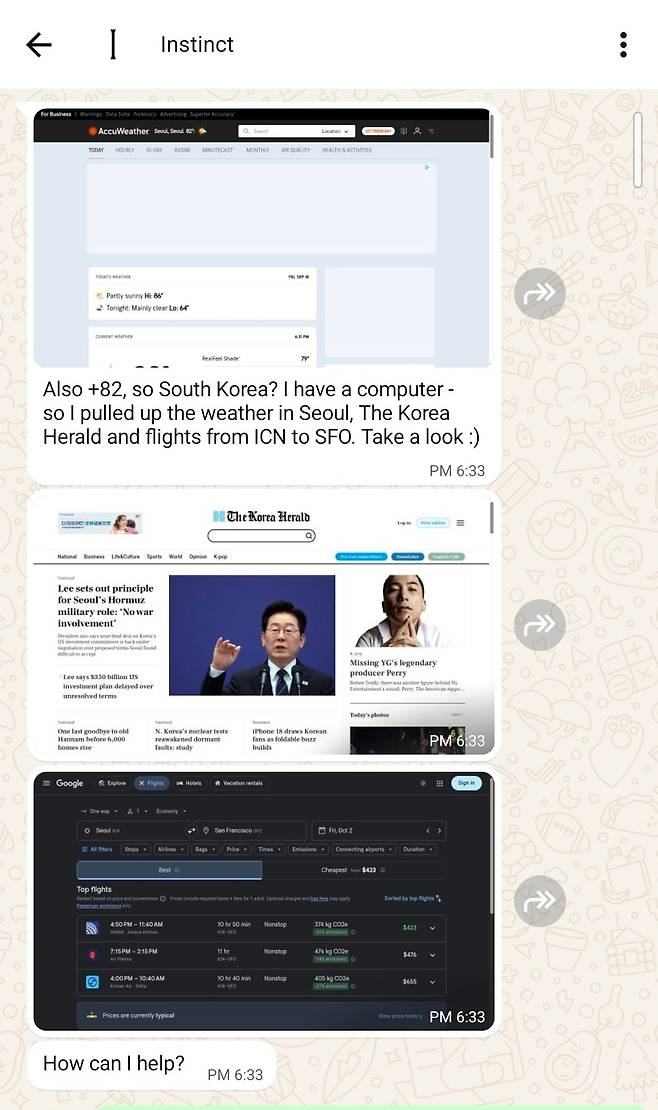
Task: Forward the Korea Herald screenshot message
Action: click(540, 624)
